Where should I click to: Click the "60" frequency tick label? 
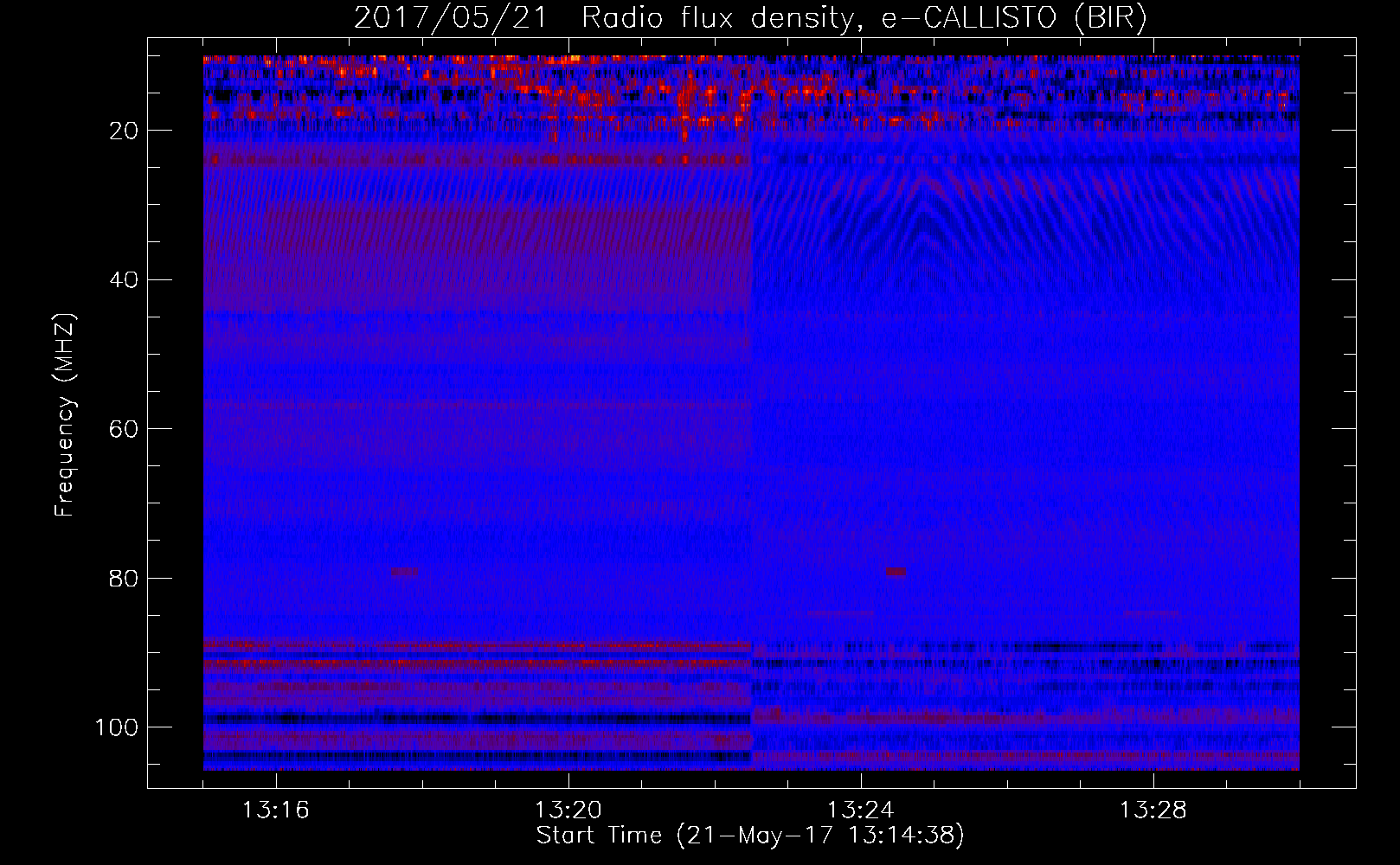125,429
